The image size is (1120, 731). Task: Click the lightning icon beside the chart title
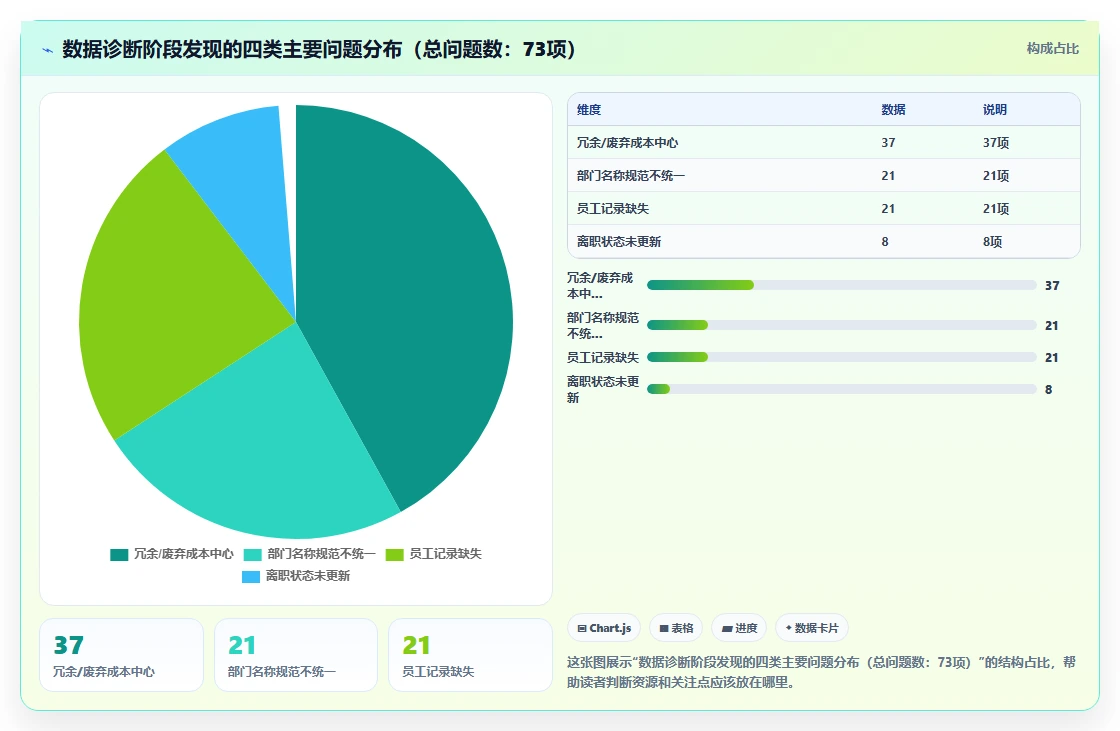click(48, 50)
